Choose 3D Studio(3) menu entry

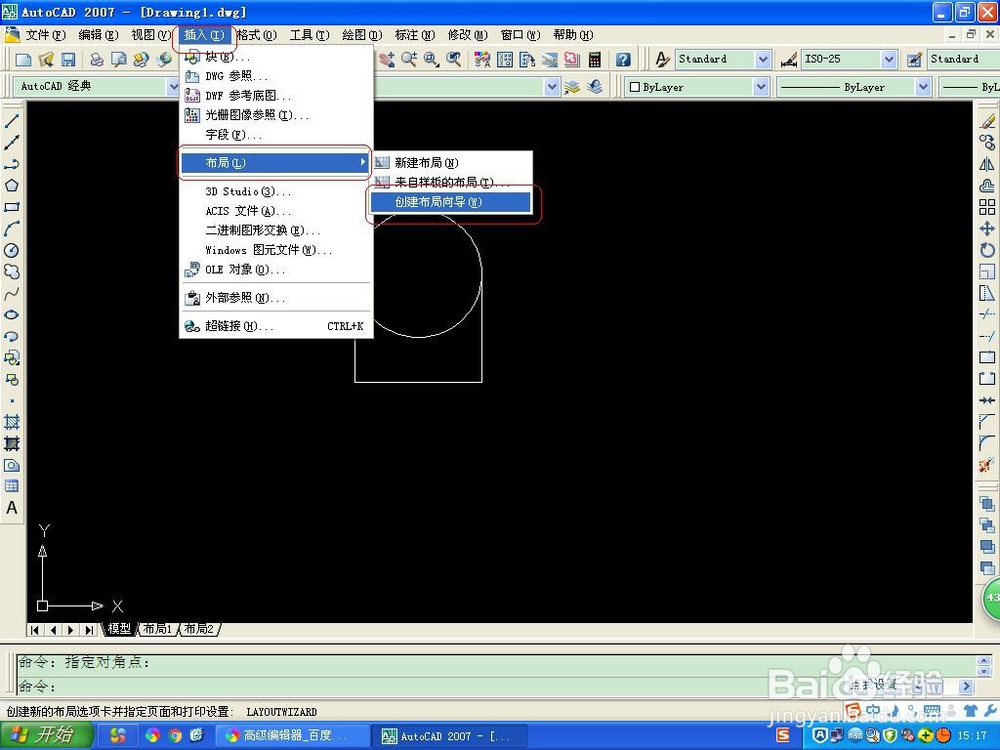pos(276,191)
